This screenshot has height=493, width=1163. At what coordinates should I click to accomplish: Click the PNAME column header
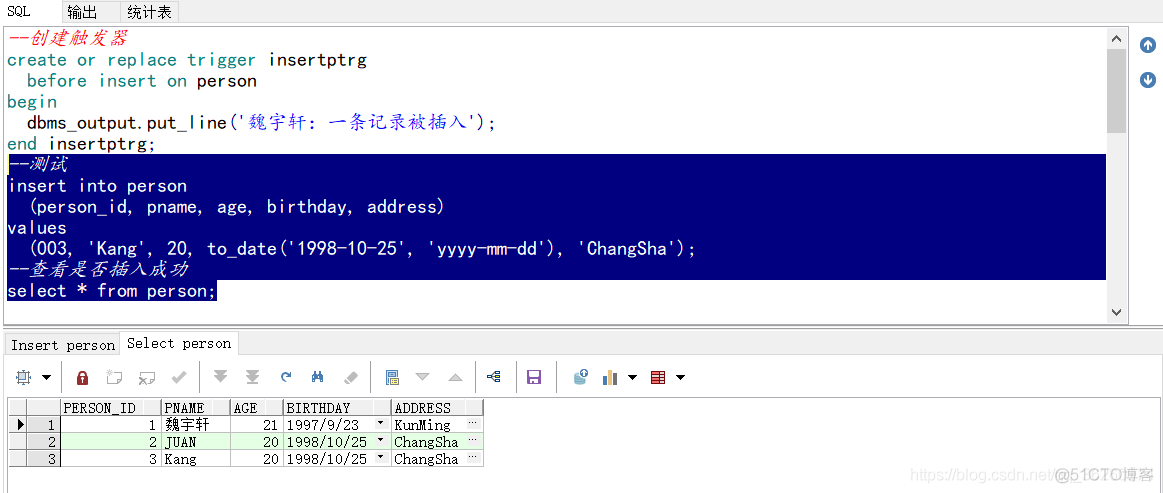tap(196, 408)
